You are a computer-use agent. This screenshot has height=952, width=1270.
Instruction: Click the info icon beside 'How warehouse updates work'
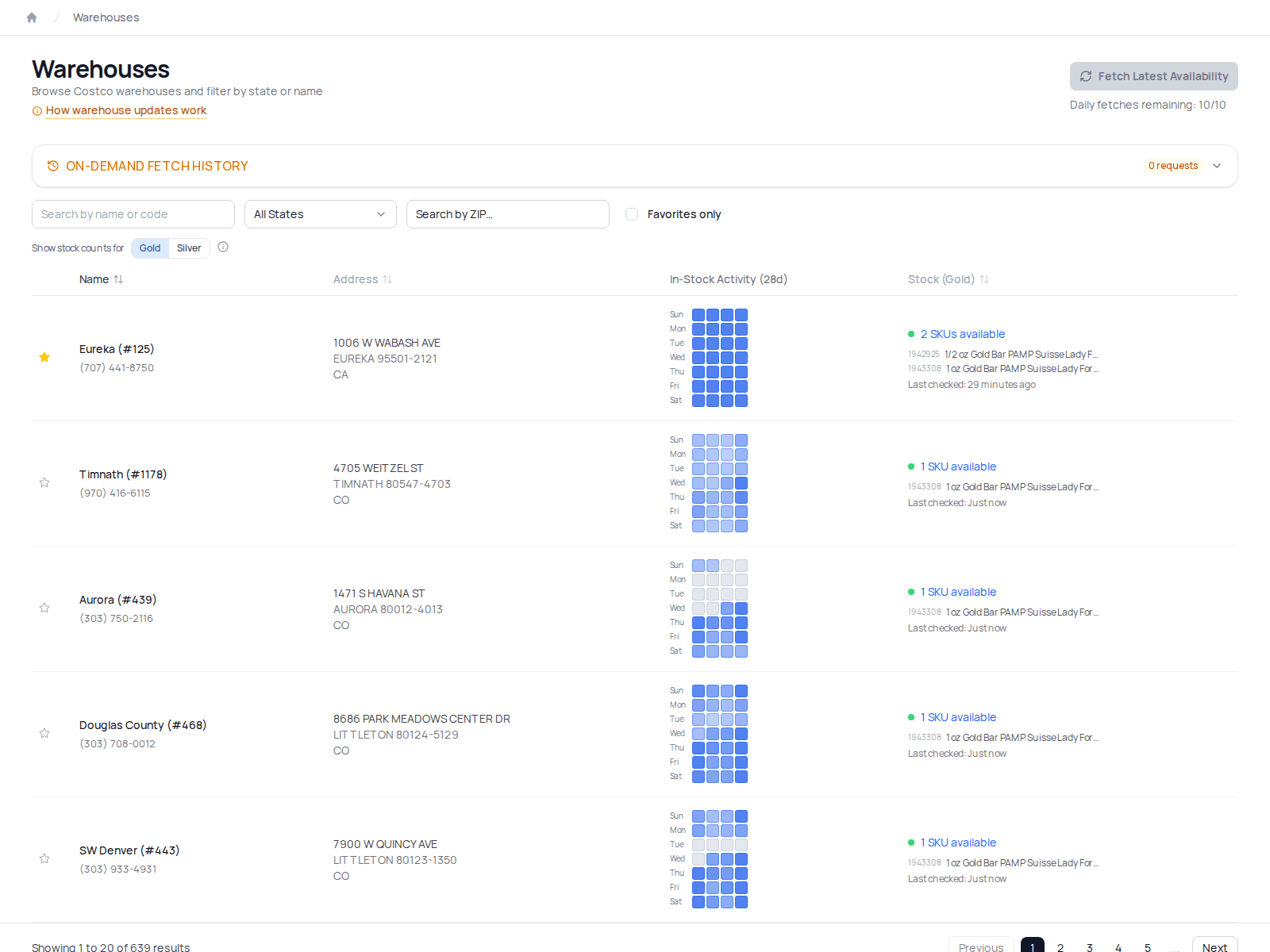(37, 111)
